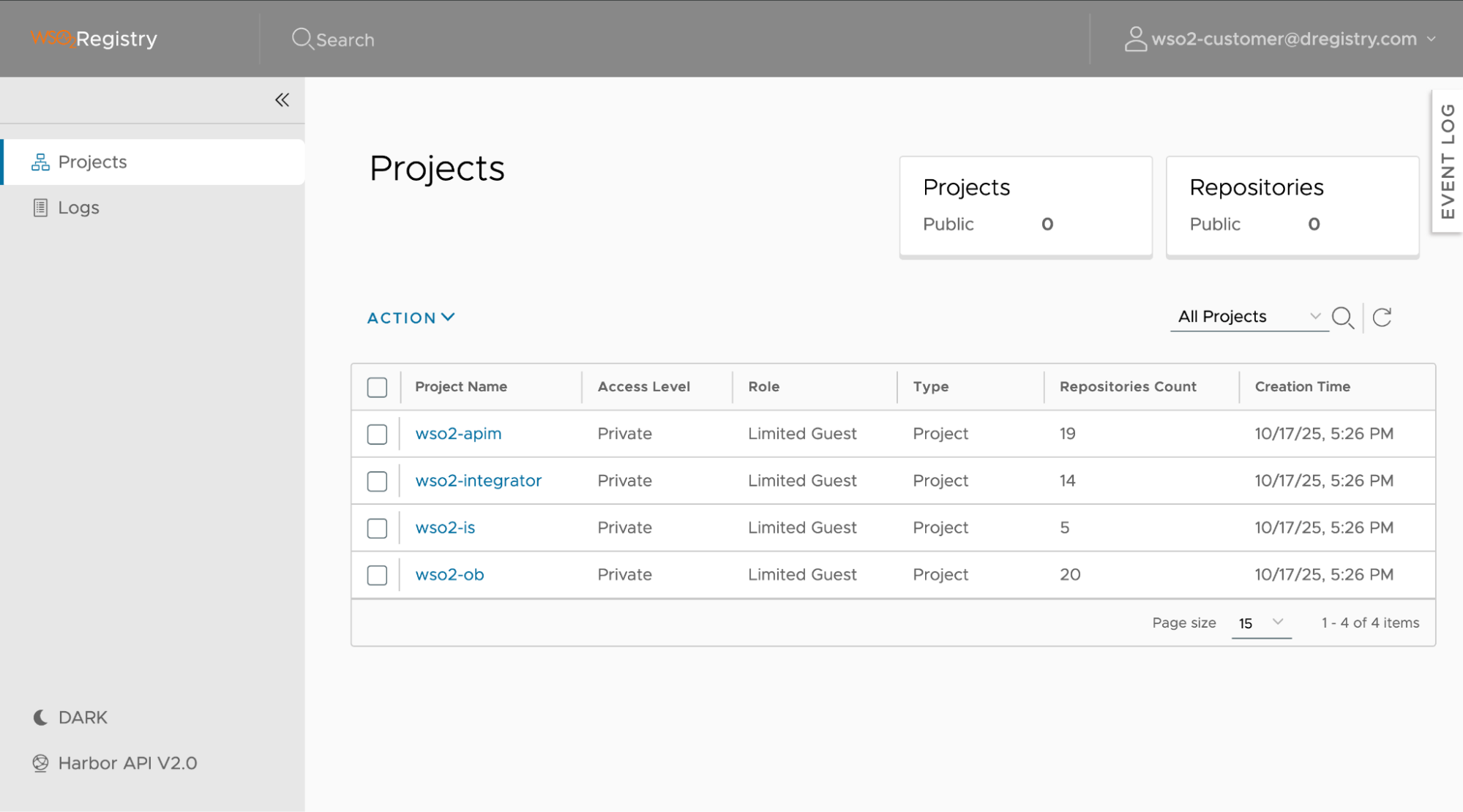Open the Logs section from the sidebar
Viewport: 1463px width, 812px height.
[78, 208]
